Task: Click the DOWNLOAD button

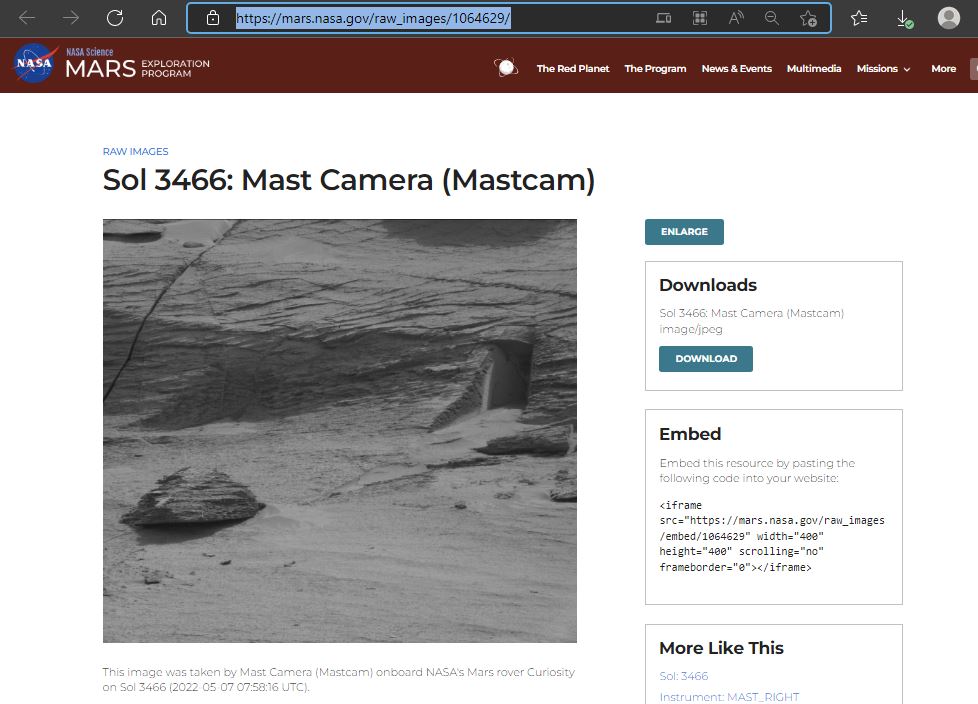Action: (x=706, y=359)
